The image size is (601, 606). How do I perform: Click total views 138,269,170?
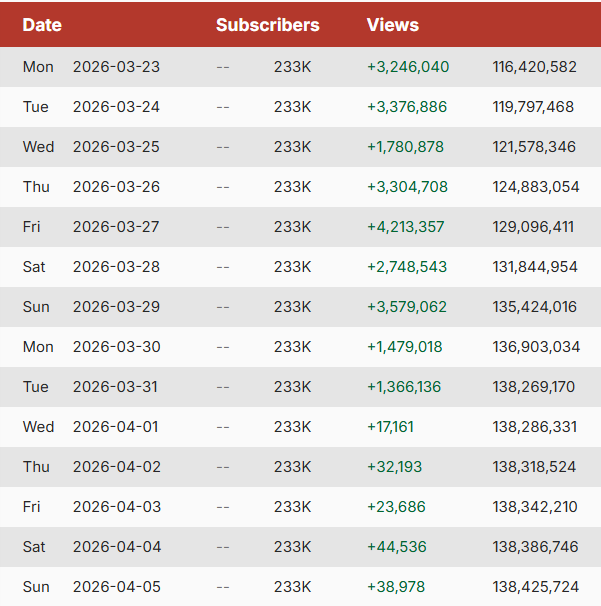coord(533,387)
